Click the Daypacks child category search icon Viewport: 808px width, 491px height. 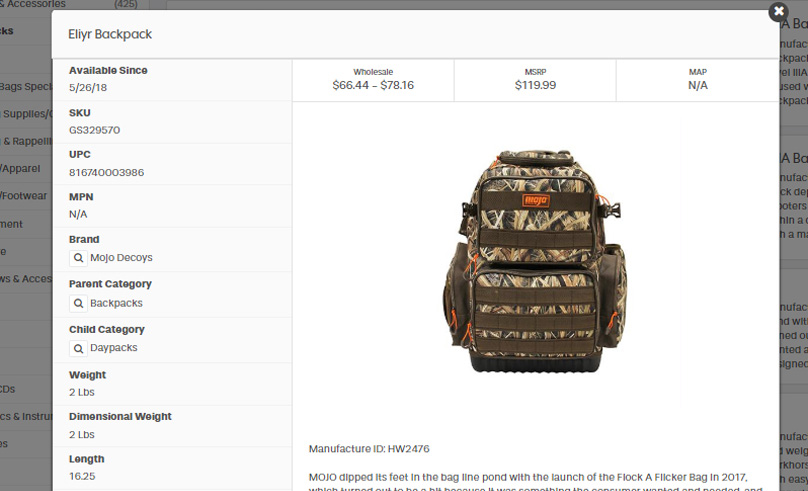(x=78, y=348)
